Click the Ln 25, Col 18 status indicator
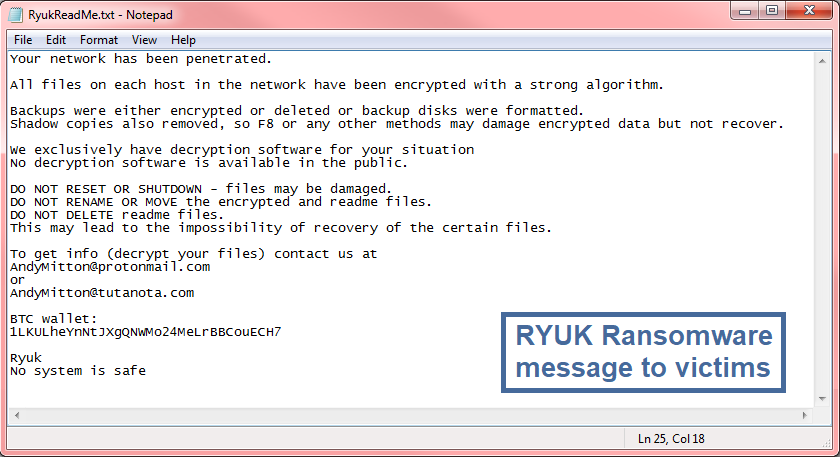This screenshot has width=840, height=458. (x=671, y=439)
